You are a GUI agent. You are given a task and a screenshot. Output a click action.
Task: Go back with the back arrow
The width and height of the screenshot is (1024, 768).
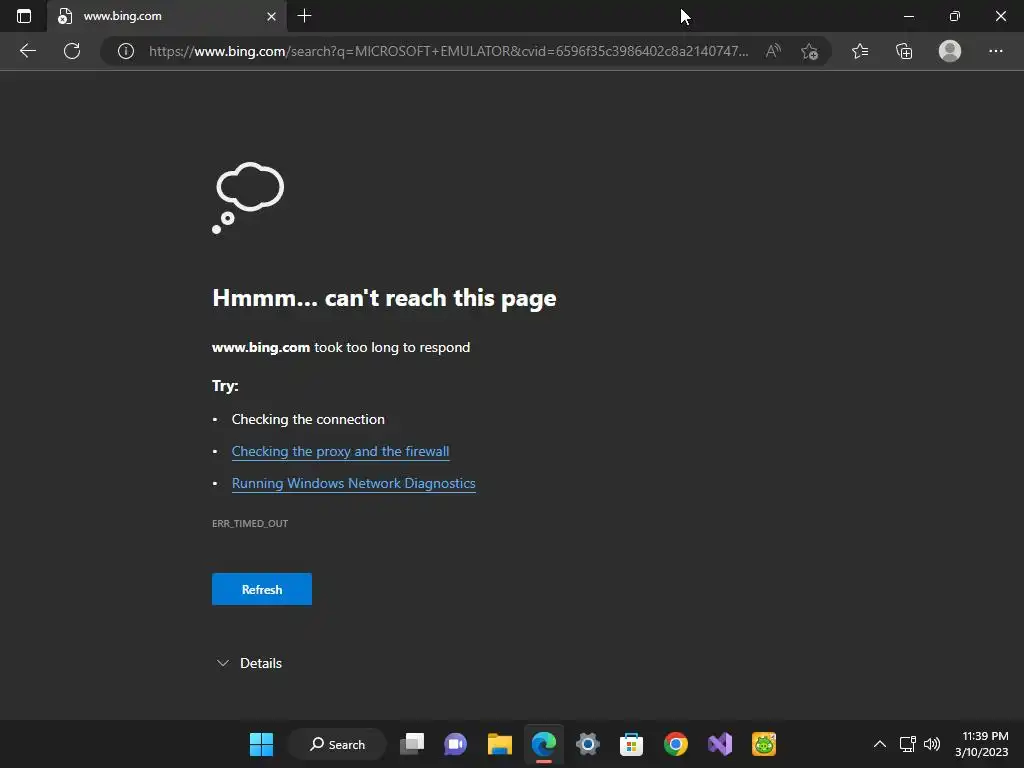[27, 51]
